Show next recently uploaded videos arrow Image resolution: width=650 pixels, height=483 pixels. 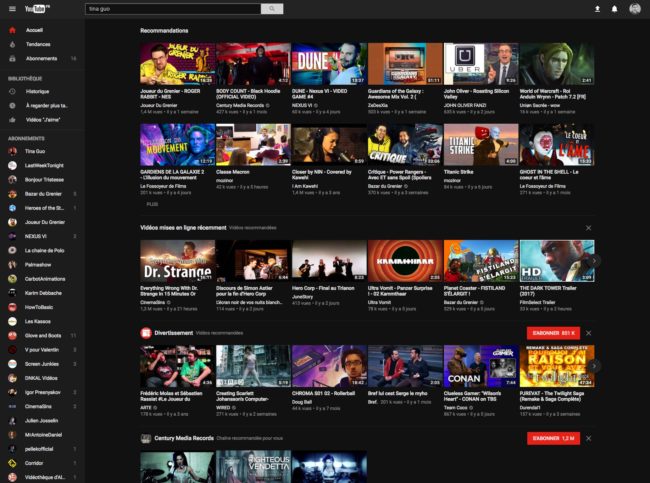coord(594,261)
